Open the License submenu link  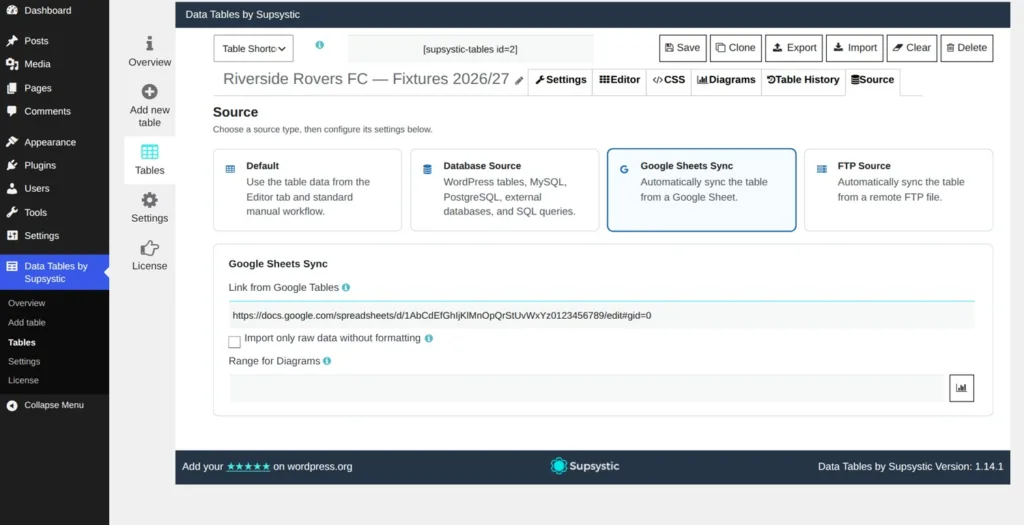(x=24, y=380)
